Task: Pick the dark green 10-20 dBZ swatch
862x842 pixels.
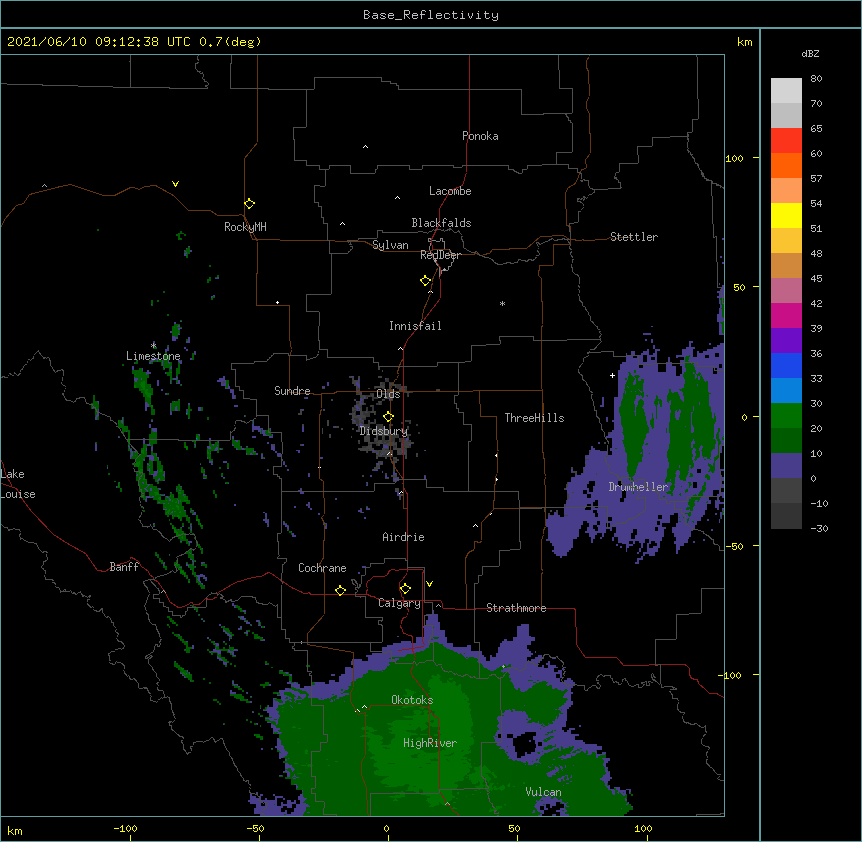Action: coord(786,441)
